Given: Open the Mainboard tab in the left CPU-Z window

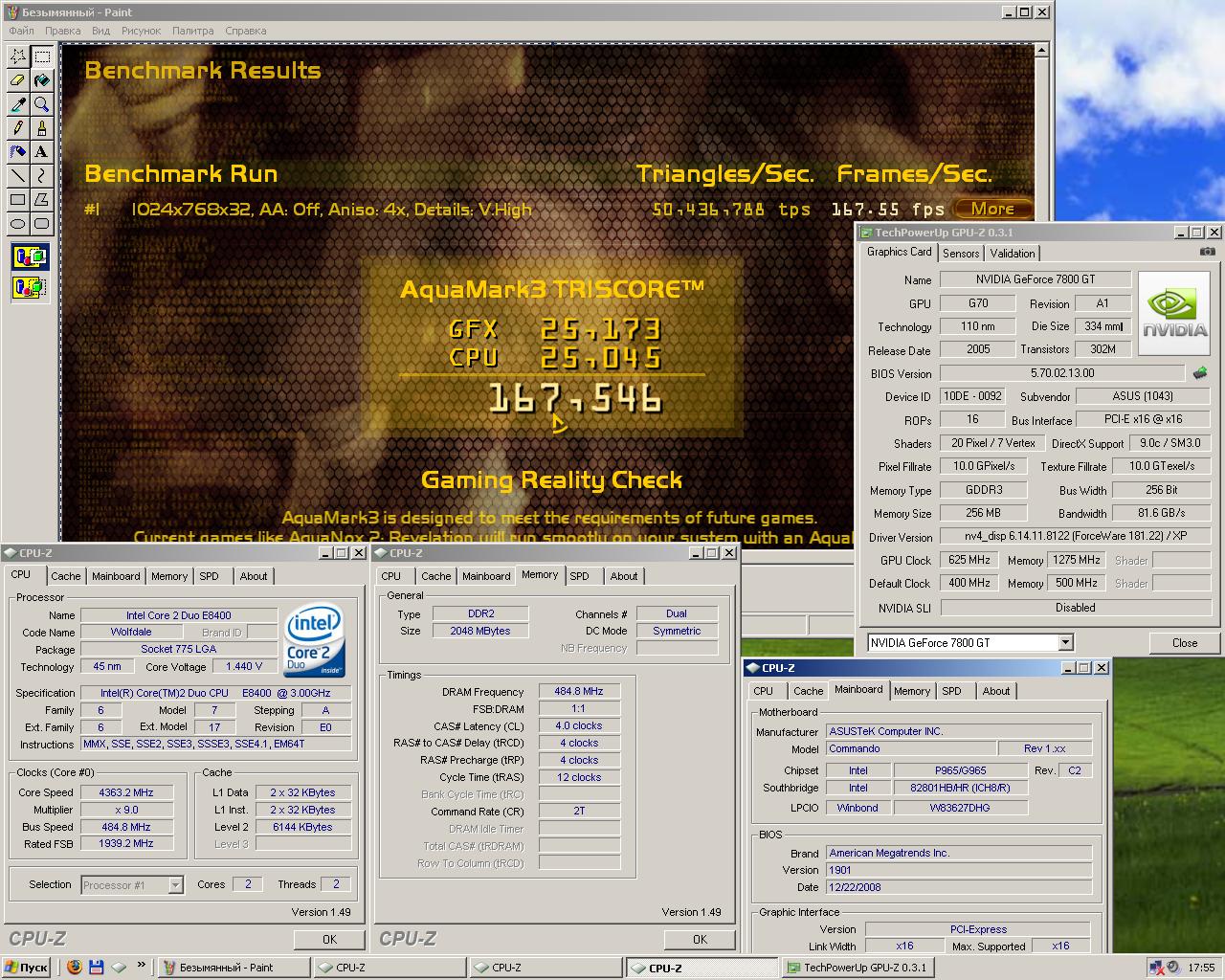Looking at the screenshot, I should point(116,576).
